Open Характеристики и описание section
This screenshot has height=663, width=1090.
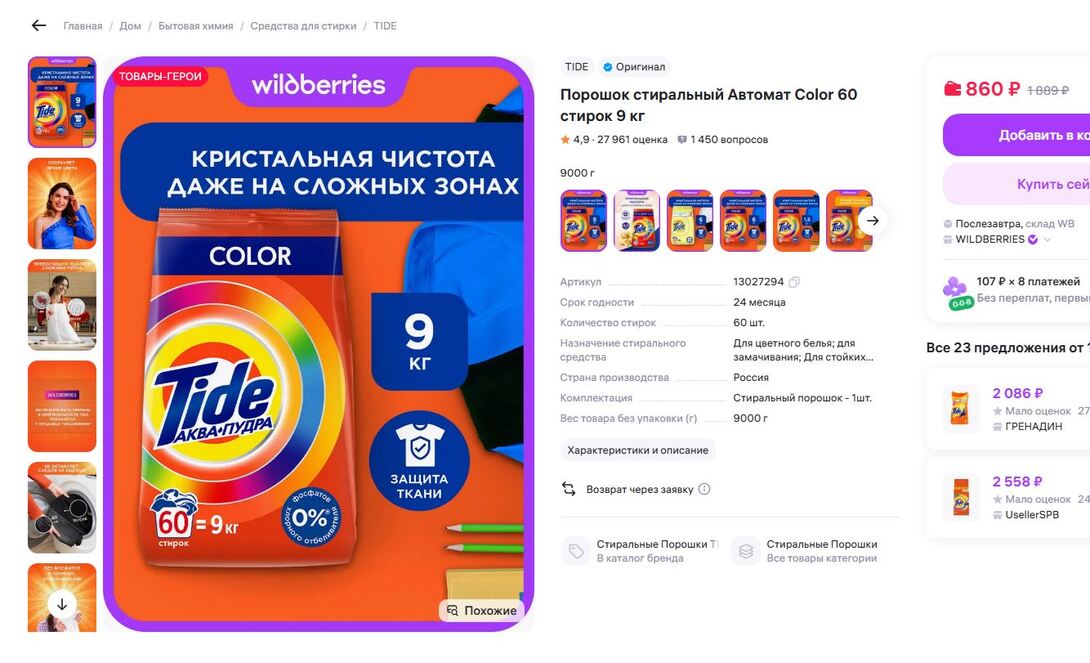(637, 450)
